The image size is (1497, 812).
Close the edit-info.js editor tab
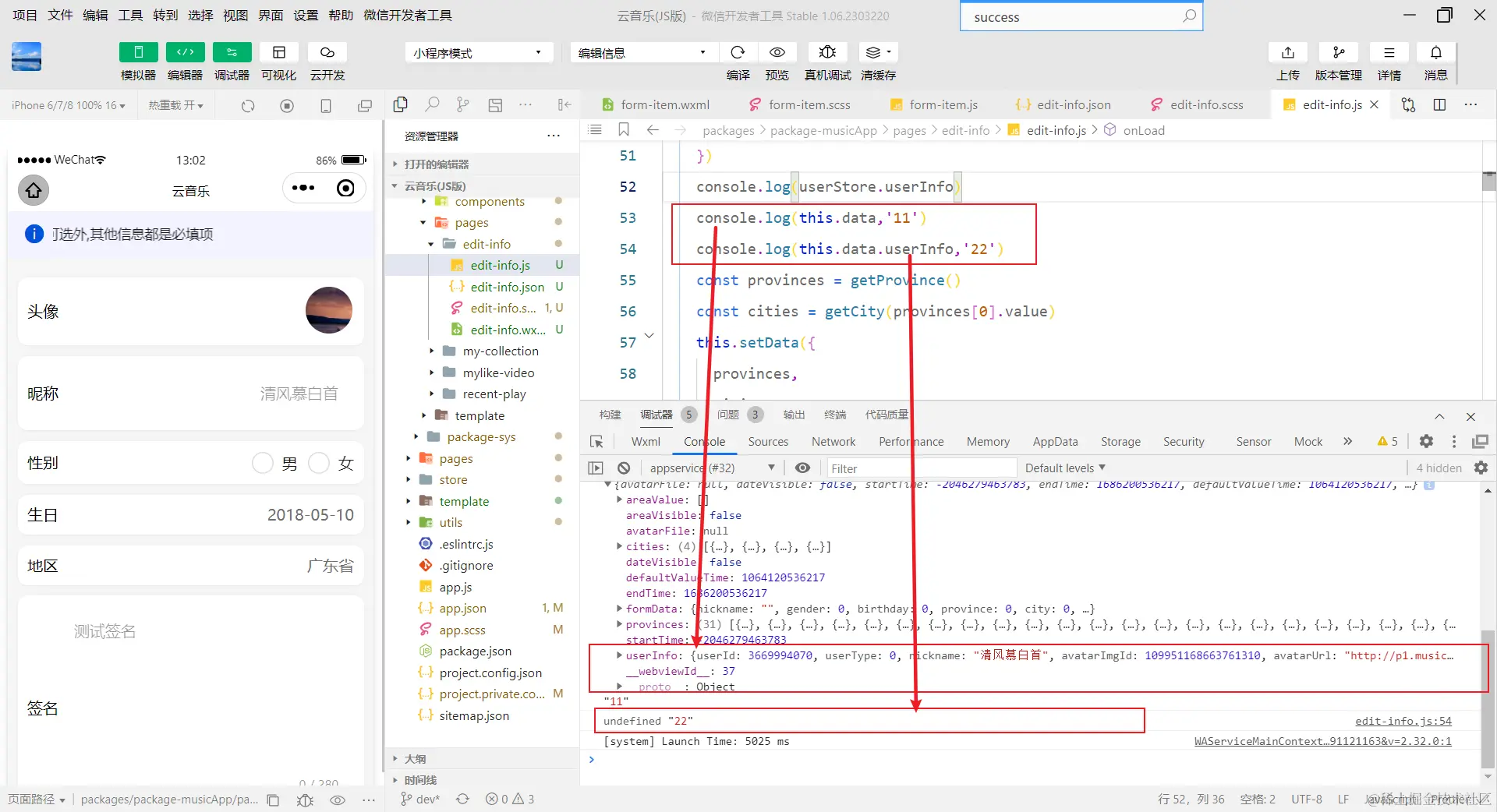point(1375,104)
